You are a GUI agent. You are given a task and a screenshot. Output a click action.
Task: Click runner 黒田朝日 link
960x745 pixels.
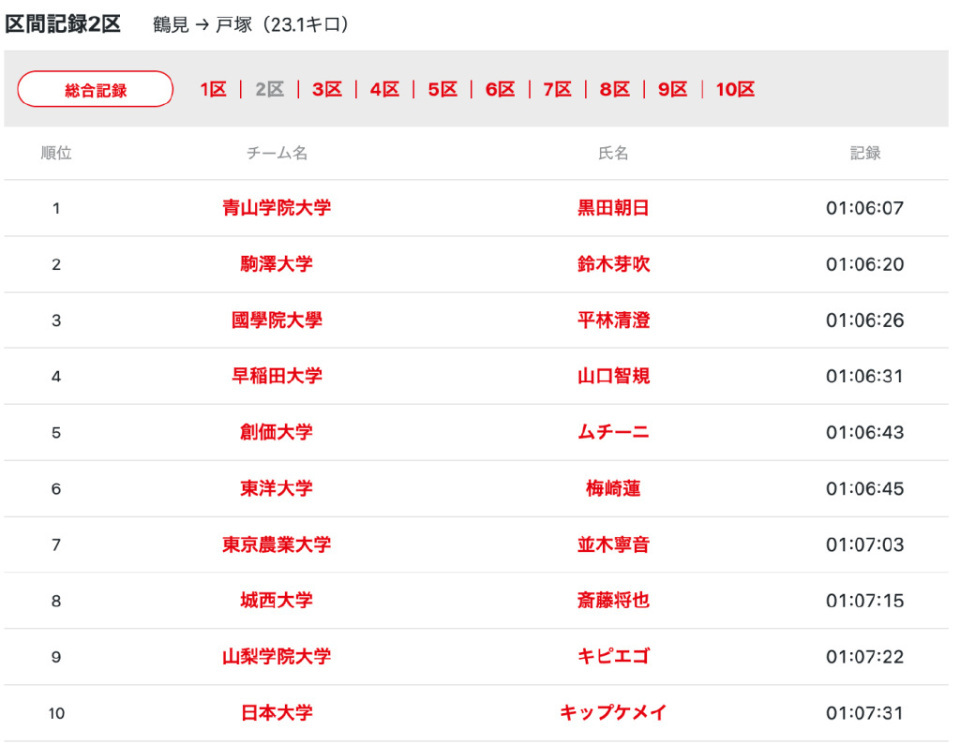613,208
